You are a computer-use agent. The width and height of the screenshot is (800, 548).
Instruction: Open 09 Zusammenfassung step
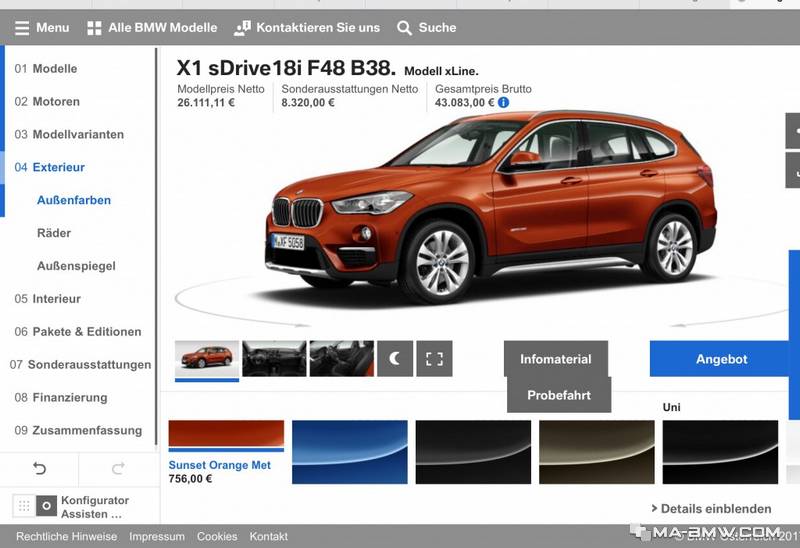[x=78, y=430]
